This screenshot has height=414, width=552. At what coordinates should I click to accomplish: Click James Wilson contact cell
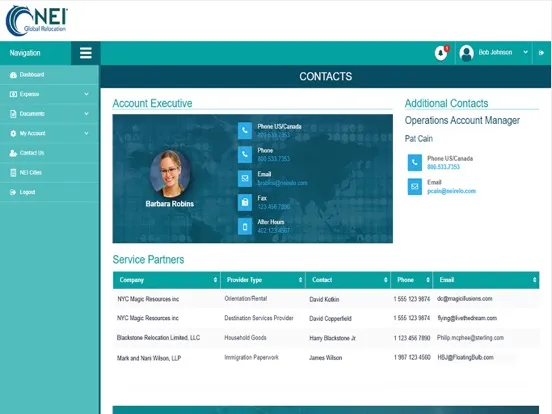point(326,358)
